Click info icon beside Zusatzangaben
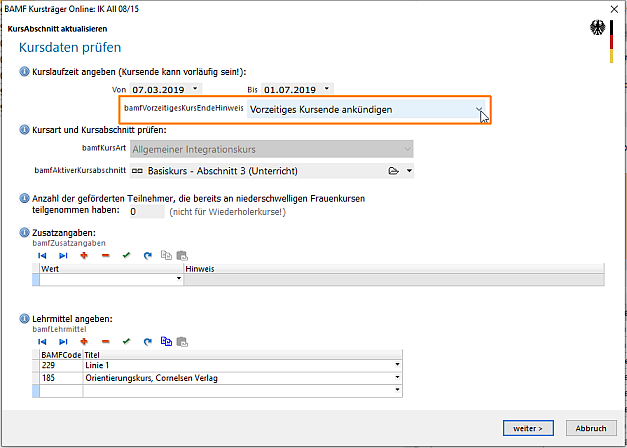This screenshot has width=627, height=448. pyautogui.click(x=24, y=233)
